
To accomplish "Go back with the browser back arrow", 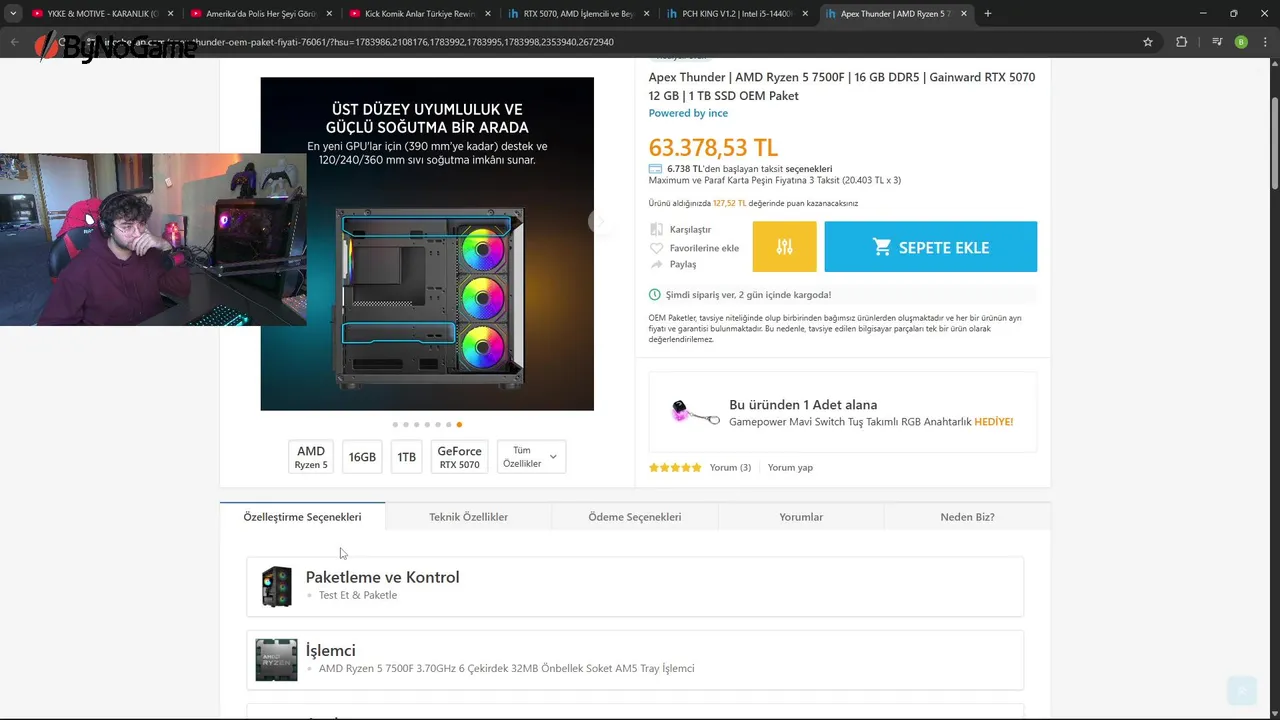I will click(x=14, y=42).
